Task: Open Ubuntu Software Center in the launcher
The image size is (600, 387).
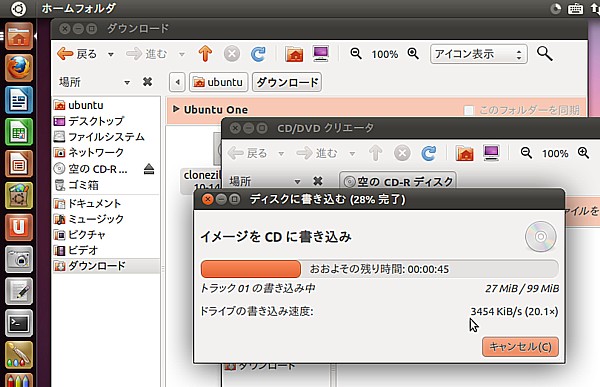Action: point(19,196)
